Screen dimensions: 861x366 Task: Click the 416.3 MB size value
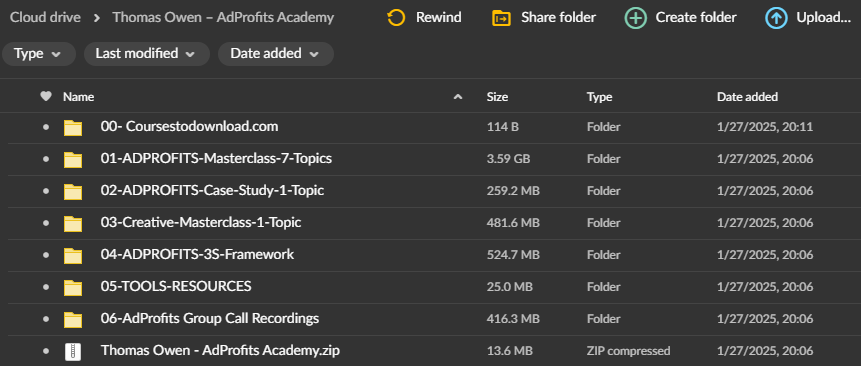coord(513,319)
